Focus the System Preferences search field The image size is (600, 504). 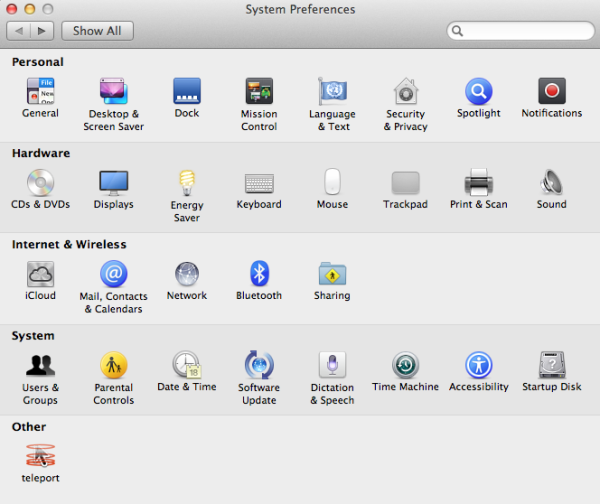(x=520, y=31)
